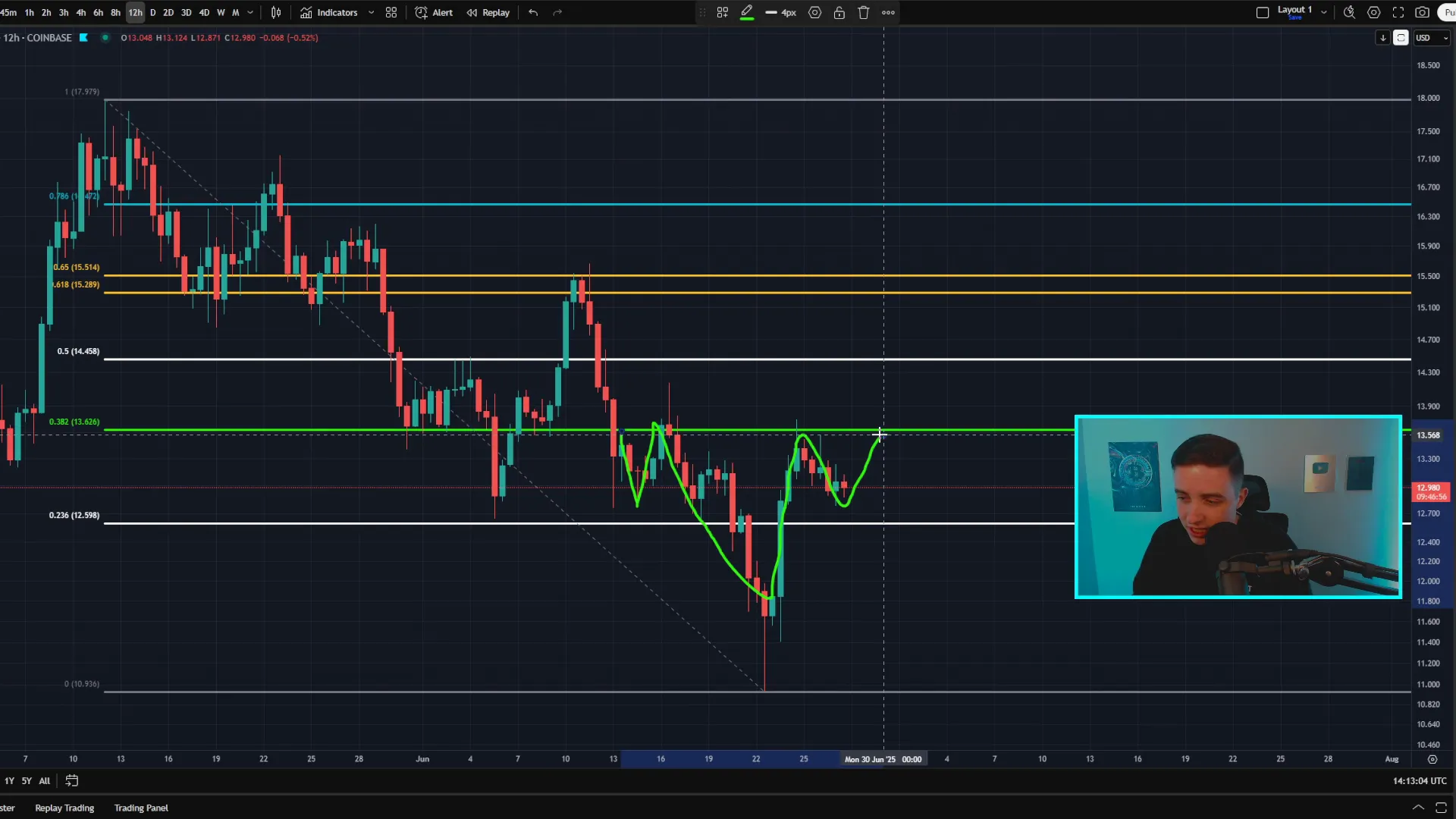The width and height of the screenshot is (1456, 819).
Task: Click the 12.980 current price label
Action: [1431, 492]
